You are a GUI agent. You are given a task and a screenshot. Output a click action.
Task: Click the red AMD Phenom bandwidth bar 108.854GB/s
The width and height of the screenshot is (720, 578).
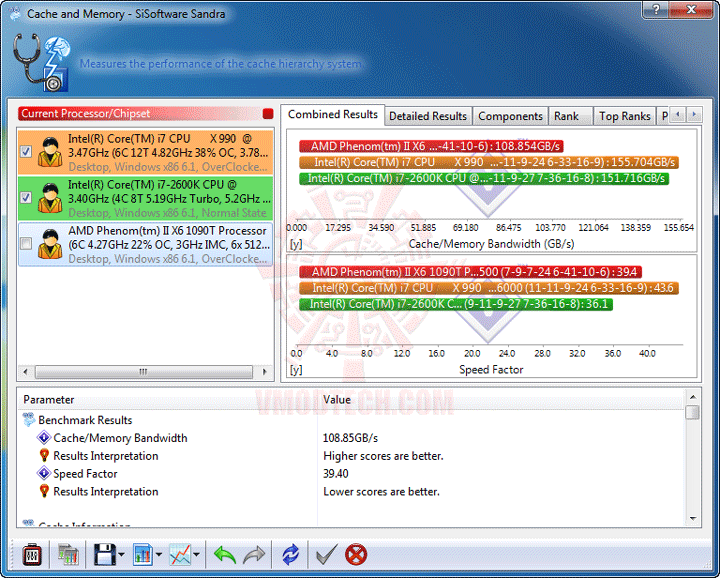431,146
